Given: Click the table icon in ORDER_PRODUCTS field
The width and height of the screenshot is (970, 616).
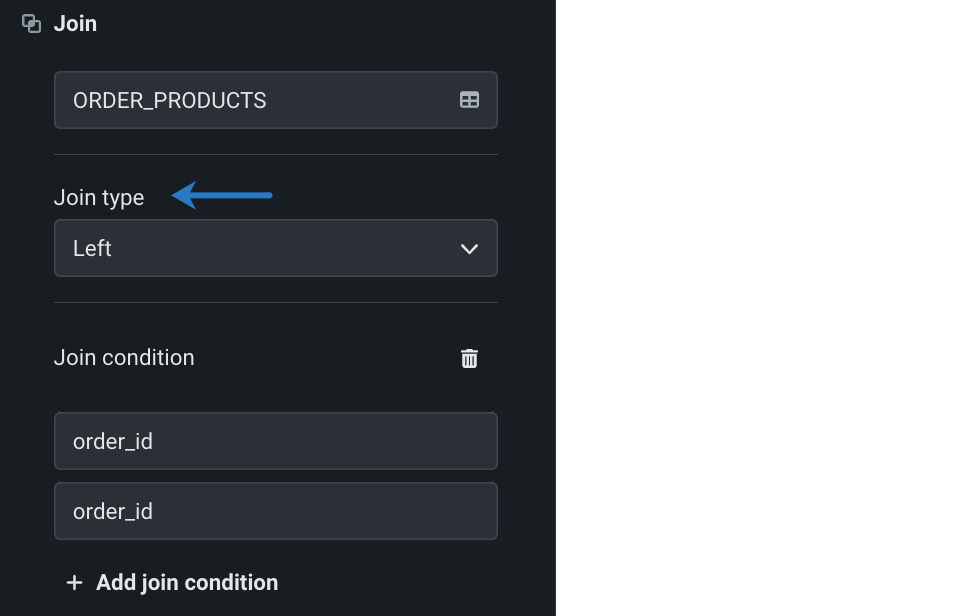Looking at the screenshot, I should tap(469, 100).
